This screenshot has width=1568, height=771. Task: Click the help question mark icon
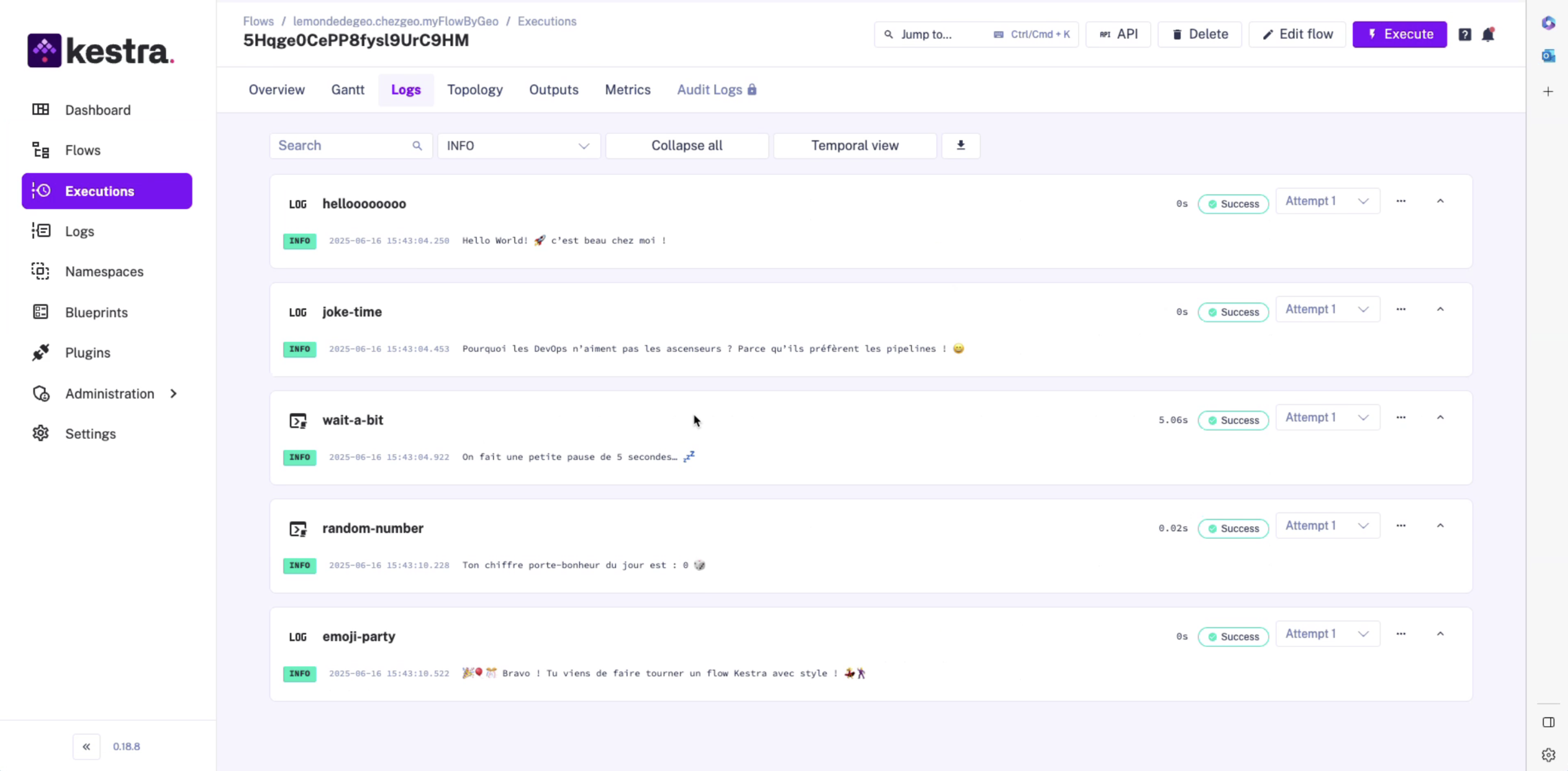click(x=1464, y=35)
